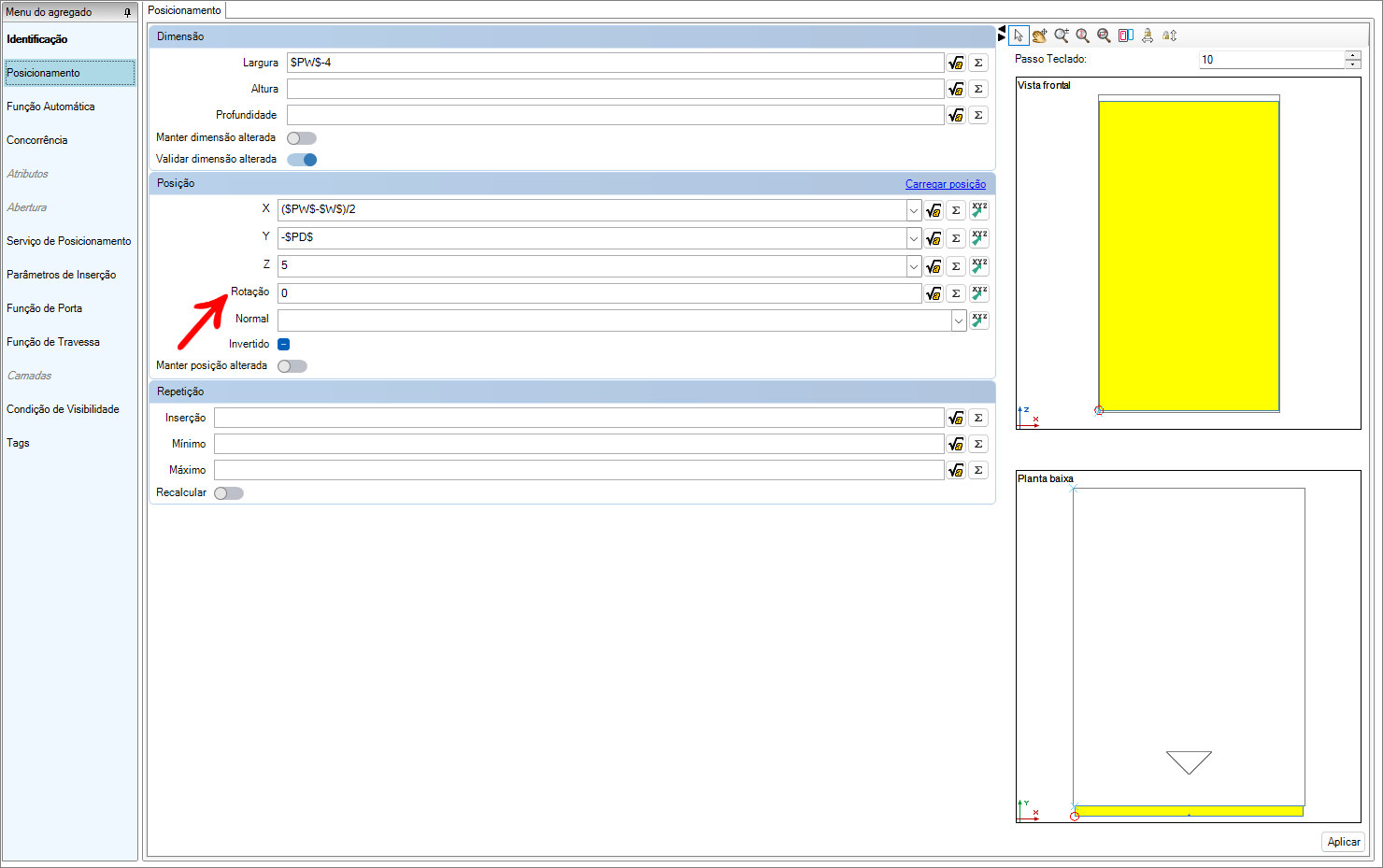The width and height of the screenshot is (1383, 868).
Task: Click the XYZ picker for Z position
Action: (x=979, y=266)
